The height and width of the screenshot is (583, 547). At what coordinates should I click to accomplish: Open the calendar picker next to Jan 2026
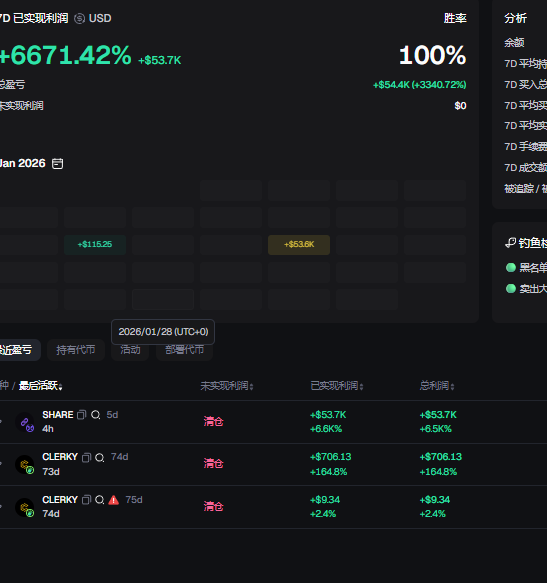[x=57, y=164]
